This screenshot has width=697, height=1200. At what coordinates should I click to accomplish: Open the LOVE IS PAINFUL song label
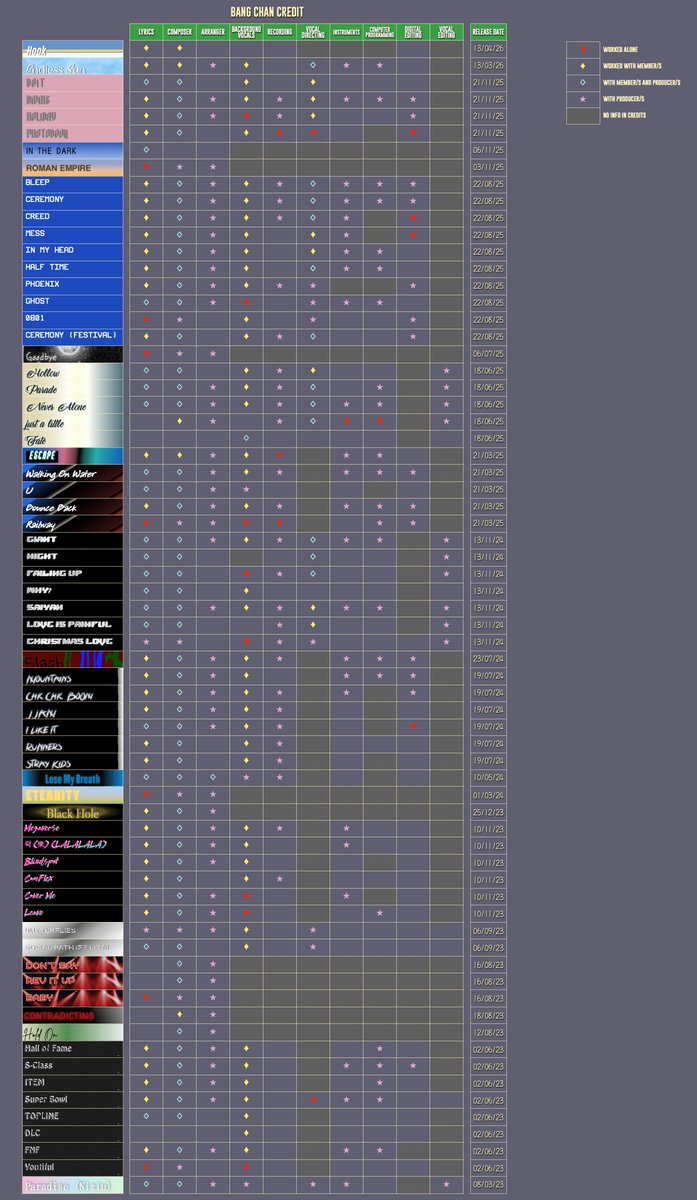pyautogui.click(x=73, y=624)
